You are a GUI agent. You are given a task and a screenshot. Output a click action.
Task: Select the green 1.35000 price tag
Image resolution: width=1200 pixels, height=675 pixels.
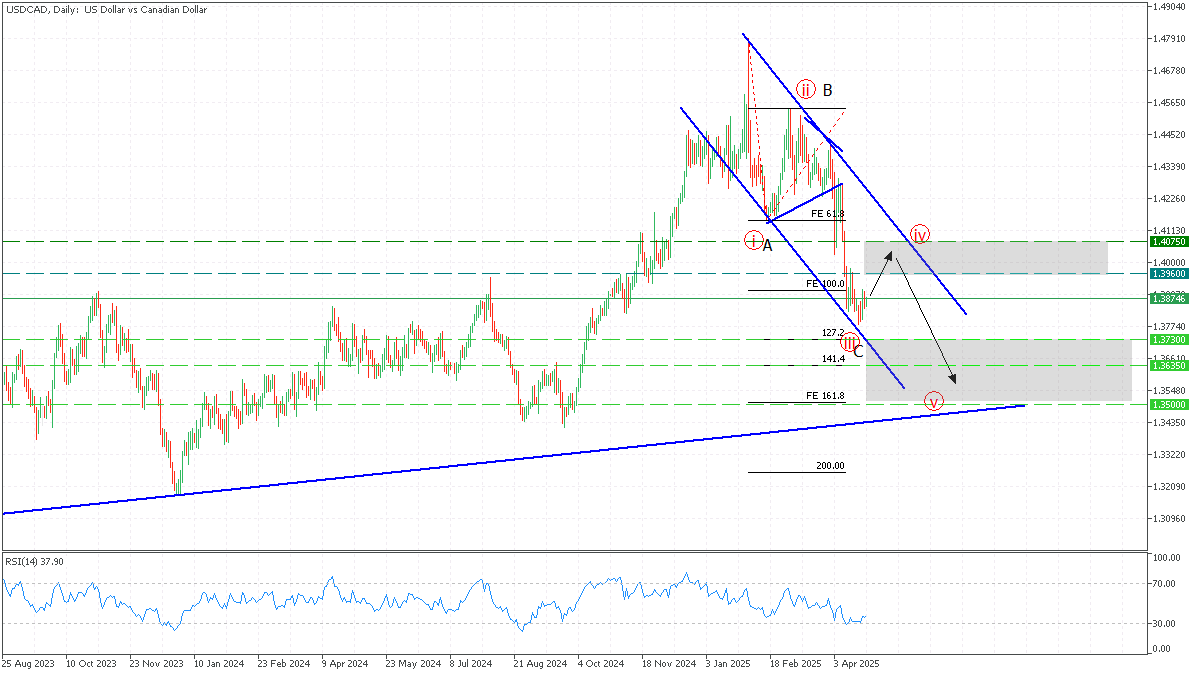point(1168,404)
